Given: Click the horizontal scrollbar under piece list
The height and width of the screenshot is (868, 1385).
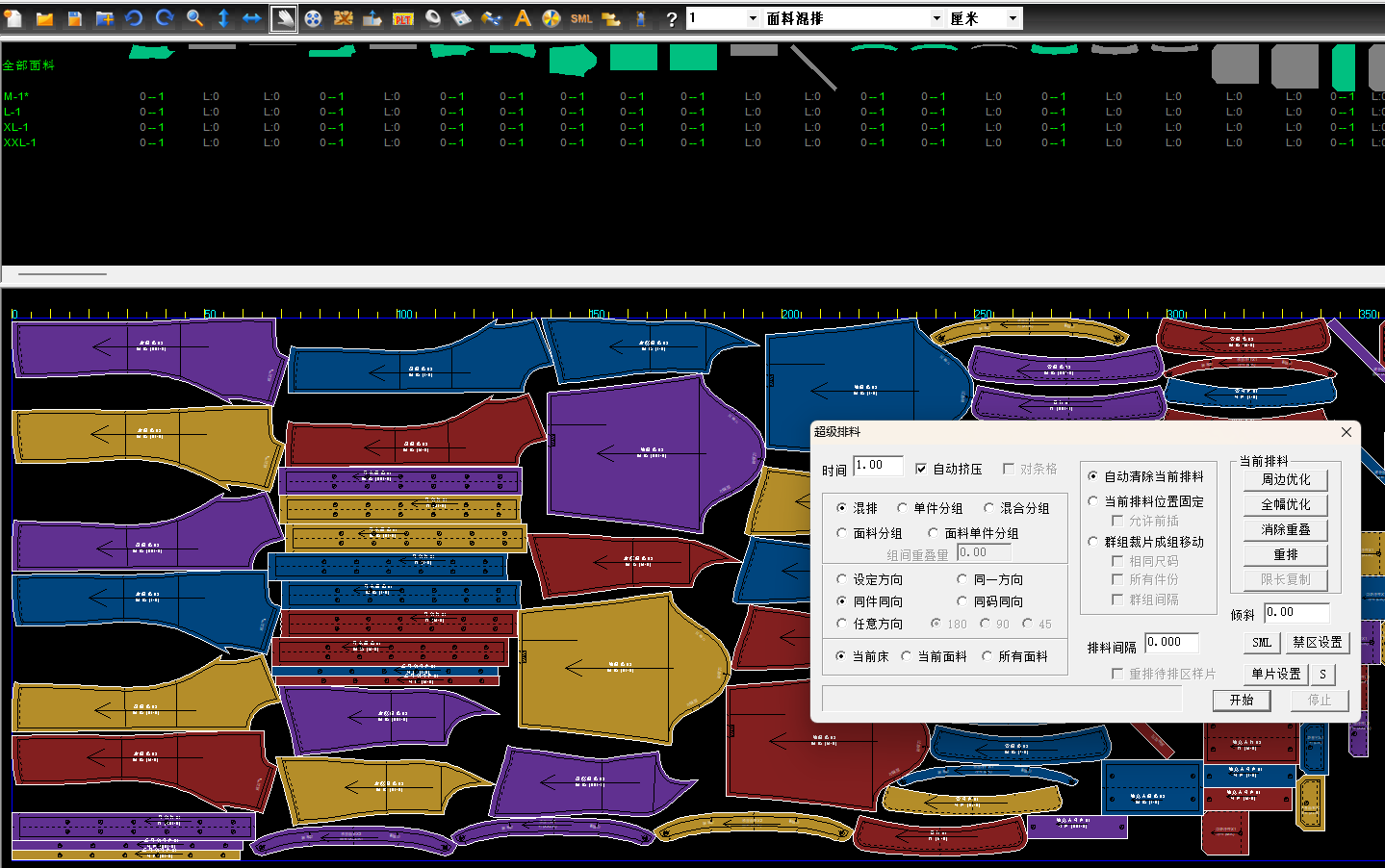Looking at the screenshot, I should pos(62,274).
